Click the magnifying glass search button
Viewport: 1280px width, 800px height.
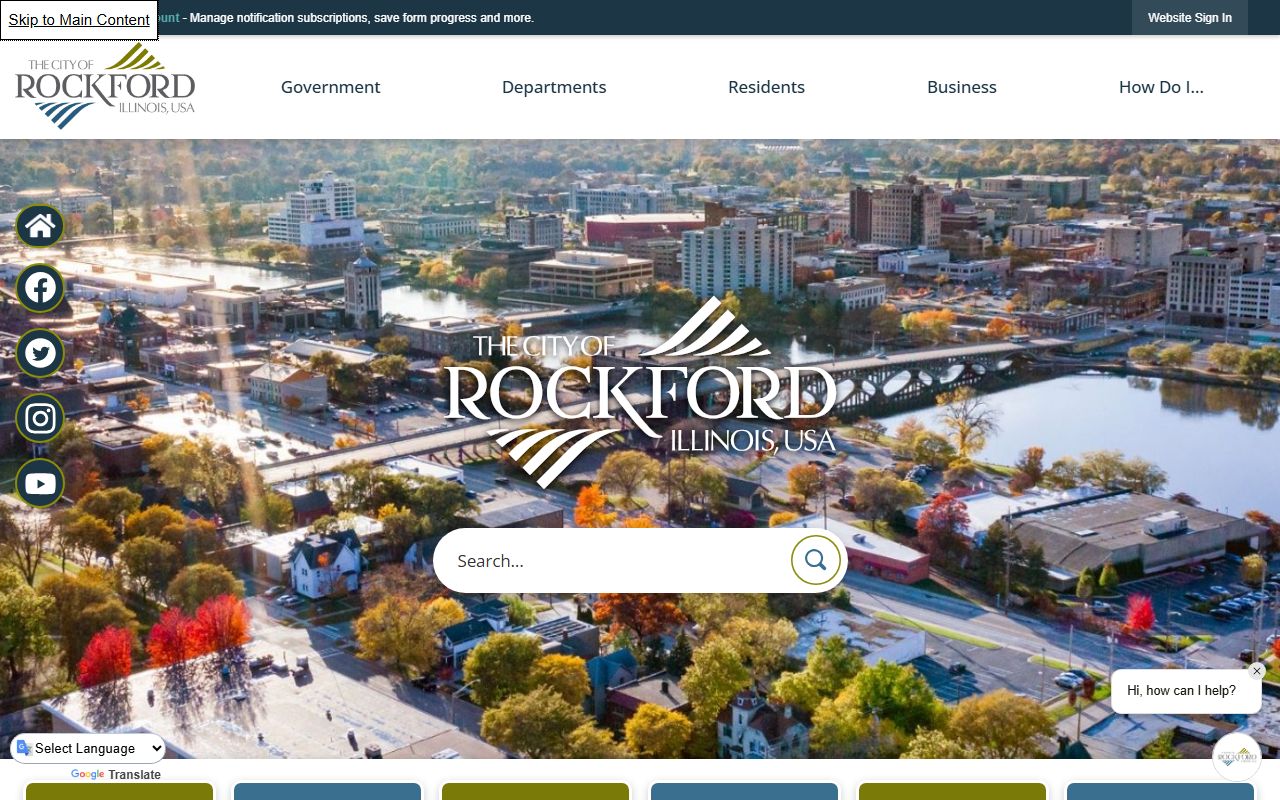coord(815,560)
